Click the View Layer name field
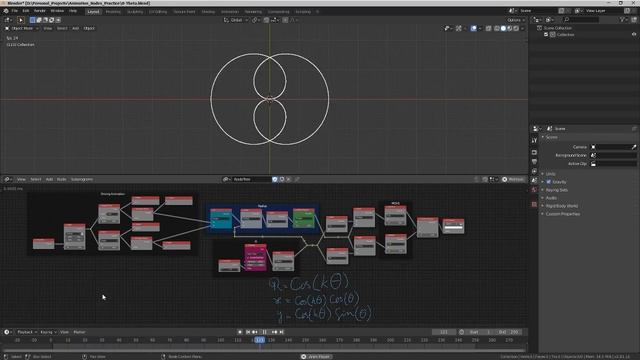The image size is (640, 360). point(603,11)
